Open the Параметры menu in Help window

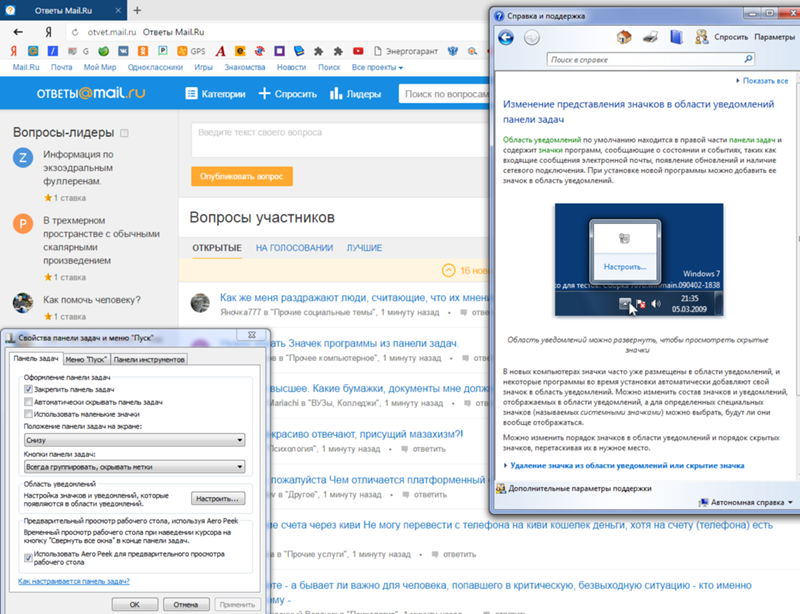774,37
